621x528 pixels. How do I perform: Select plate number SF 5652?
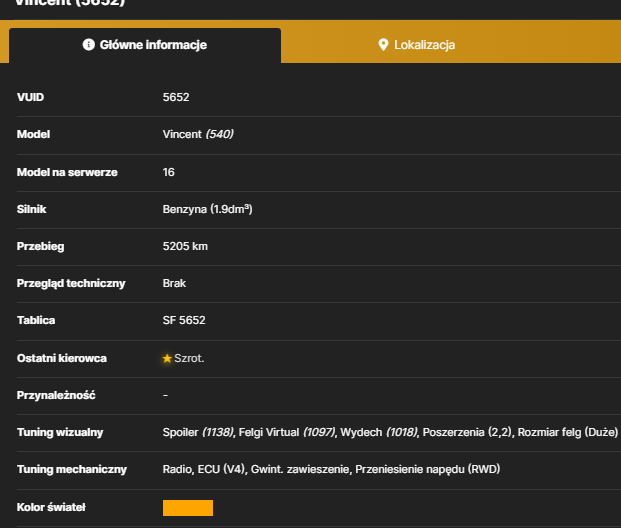[184, 320]
